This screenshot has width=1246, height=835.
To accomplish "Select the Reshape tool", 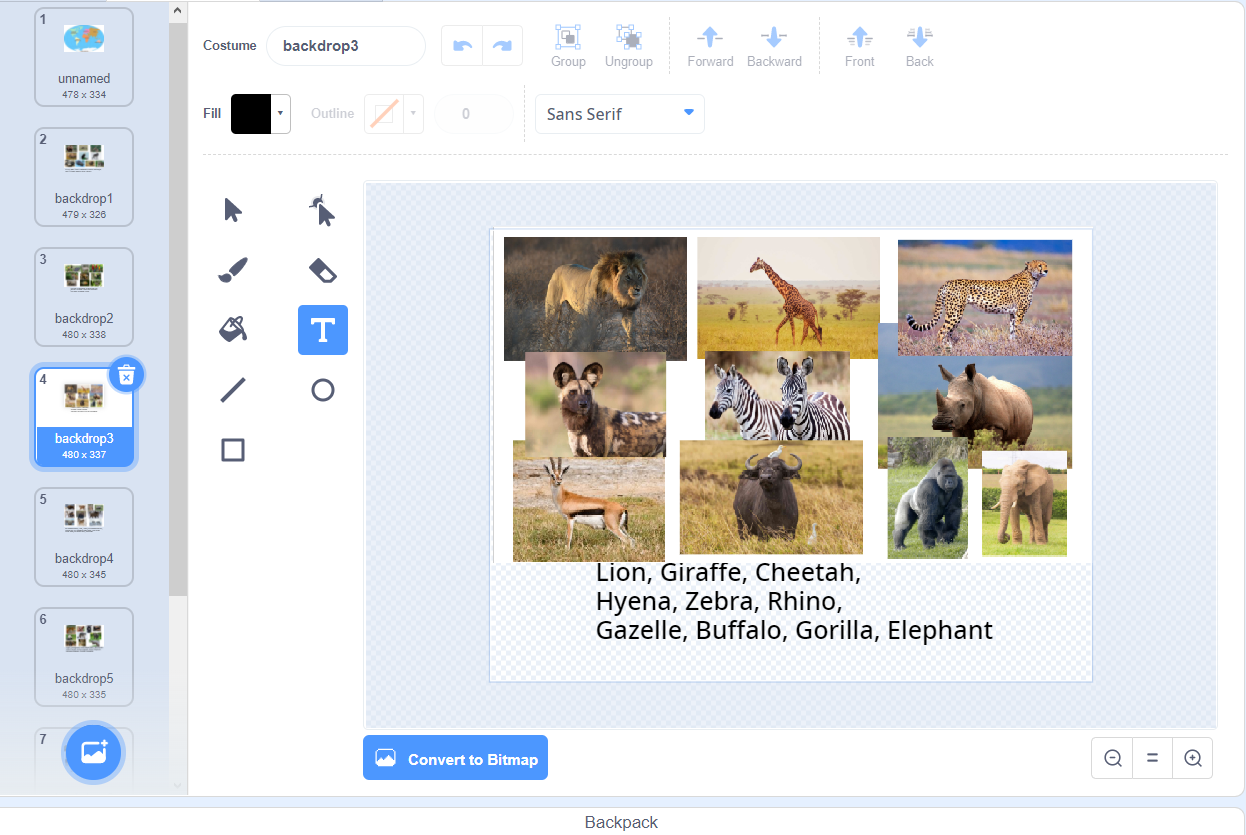I will tap(322, 210).
